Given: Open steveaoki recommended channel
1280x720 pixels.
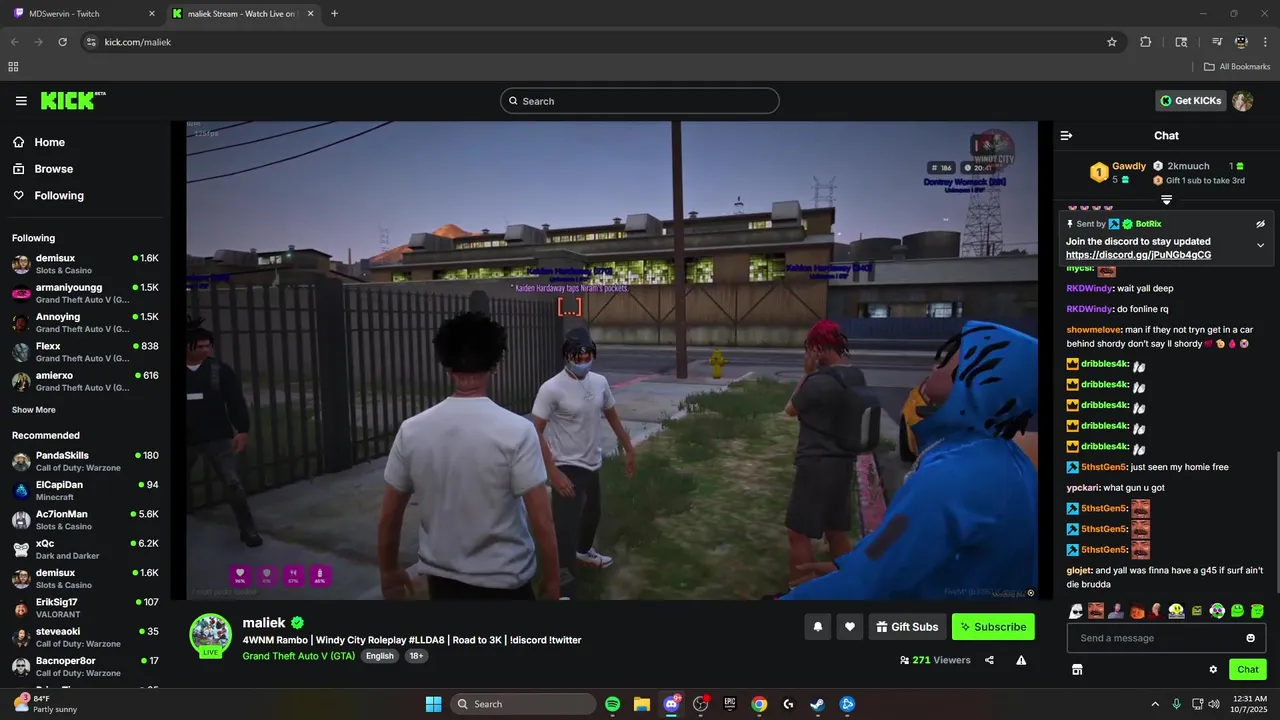Looking at the screenshot, I should point(85,637).
